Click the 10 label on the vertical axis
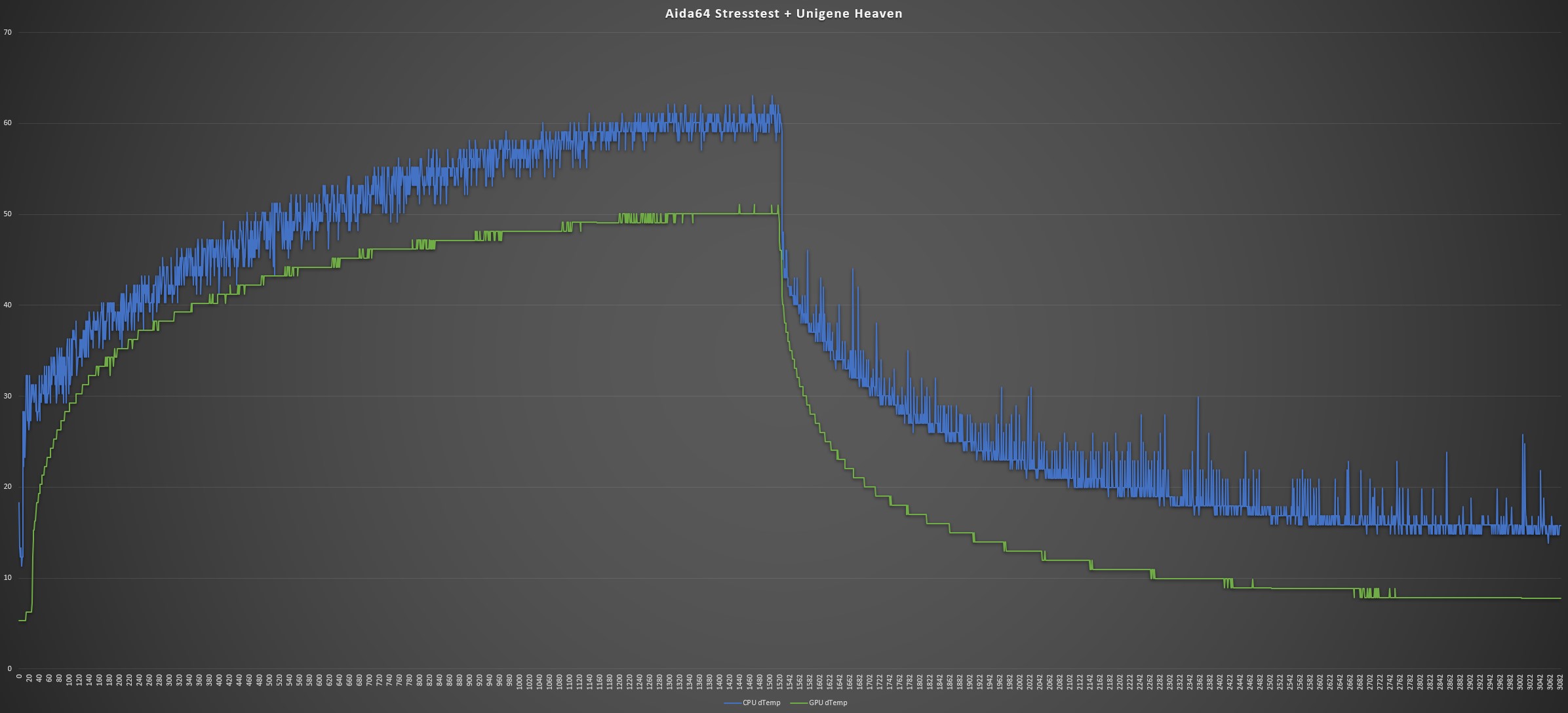Viewport: 1568px width, 713px height. click(7, 577)
